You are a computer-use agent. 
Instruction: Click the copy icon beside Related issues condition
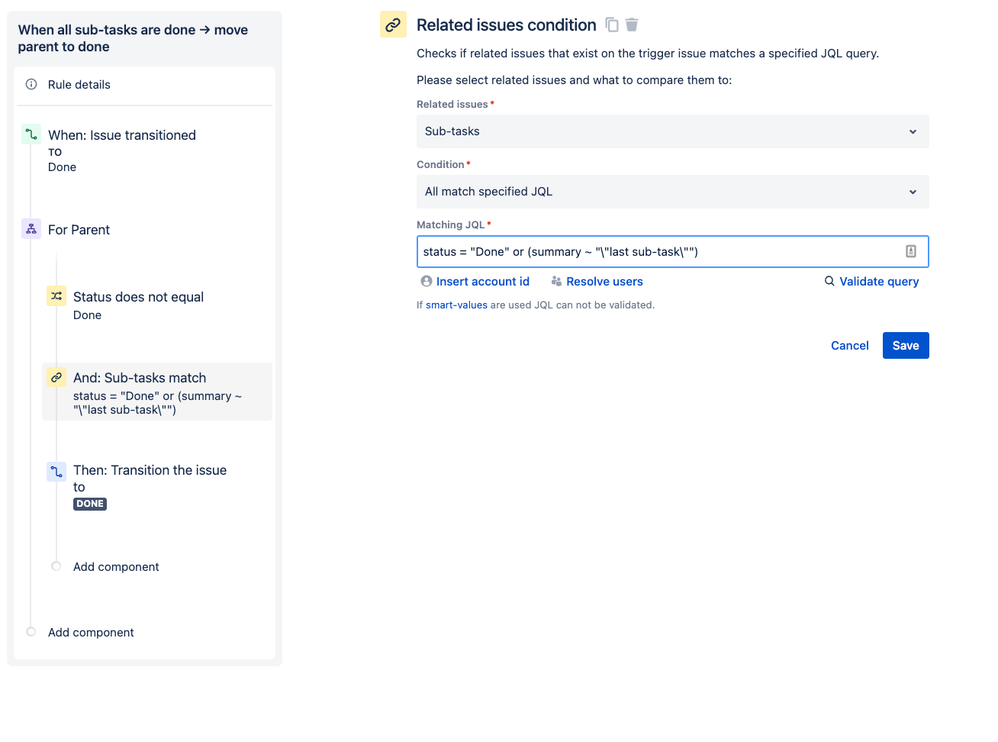612,25
